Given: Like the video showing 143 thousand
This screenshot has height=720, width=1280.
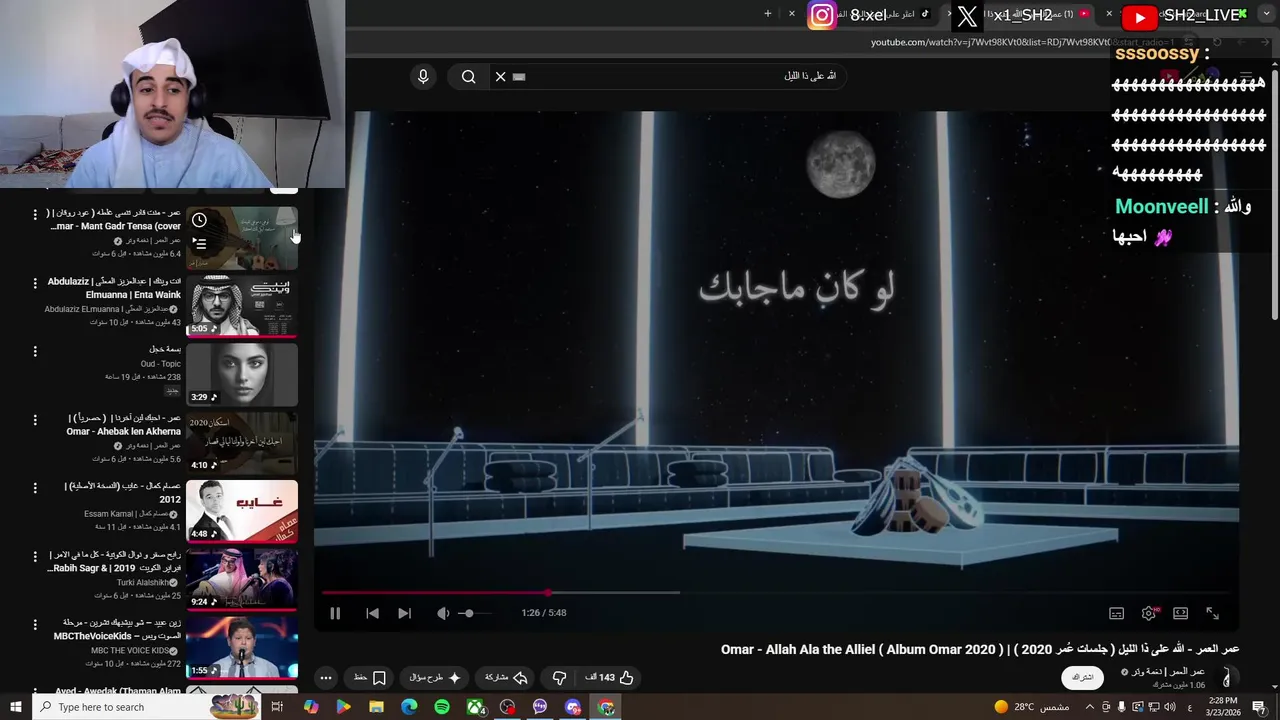Looking at the screenshot, I should [x=610, y=677].
